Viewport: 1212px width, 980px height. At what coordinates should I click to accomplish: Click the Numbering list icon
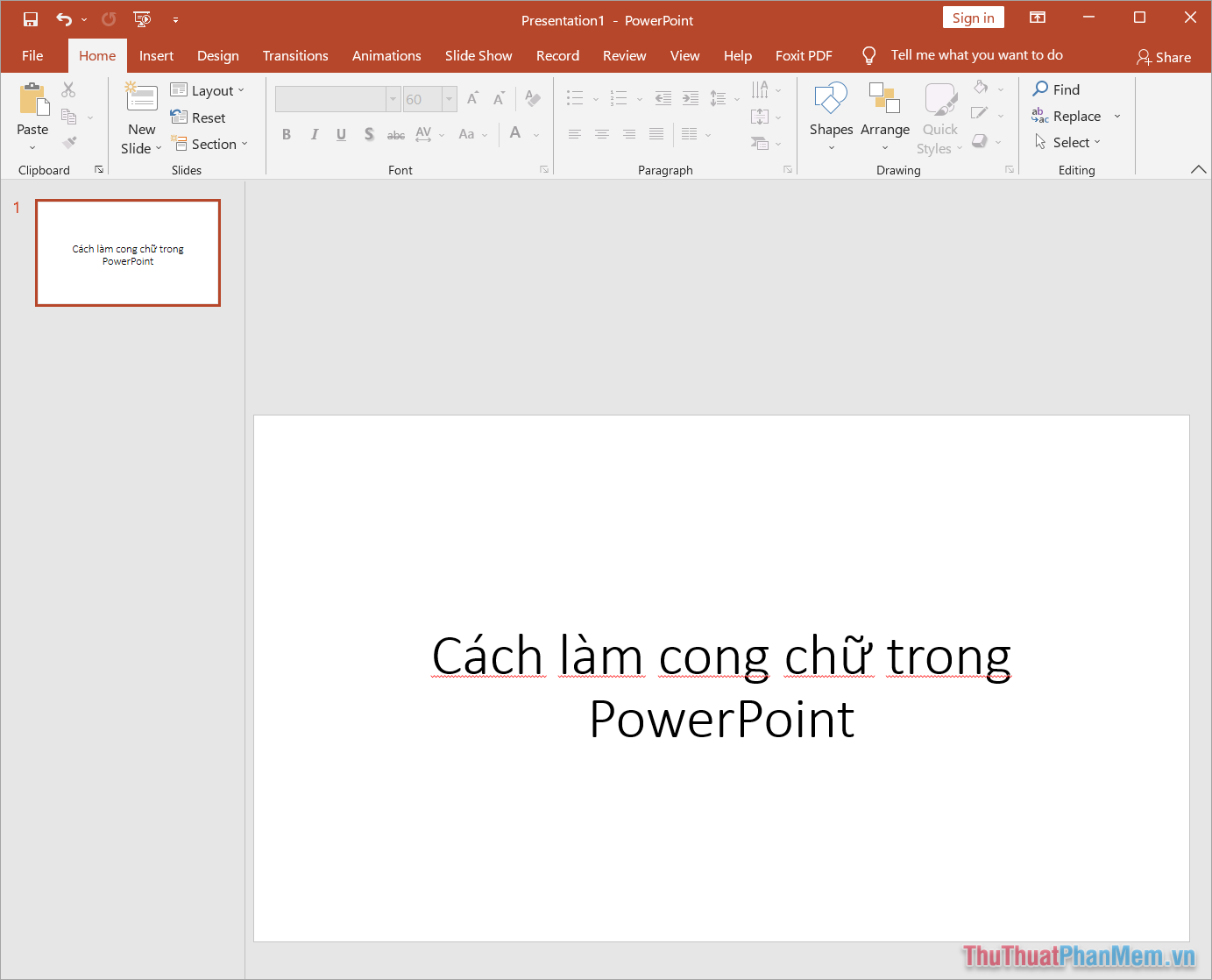(x=620, y=98)
